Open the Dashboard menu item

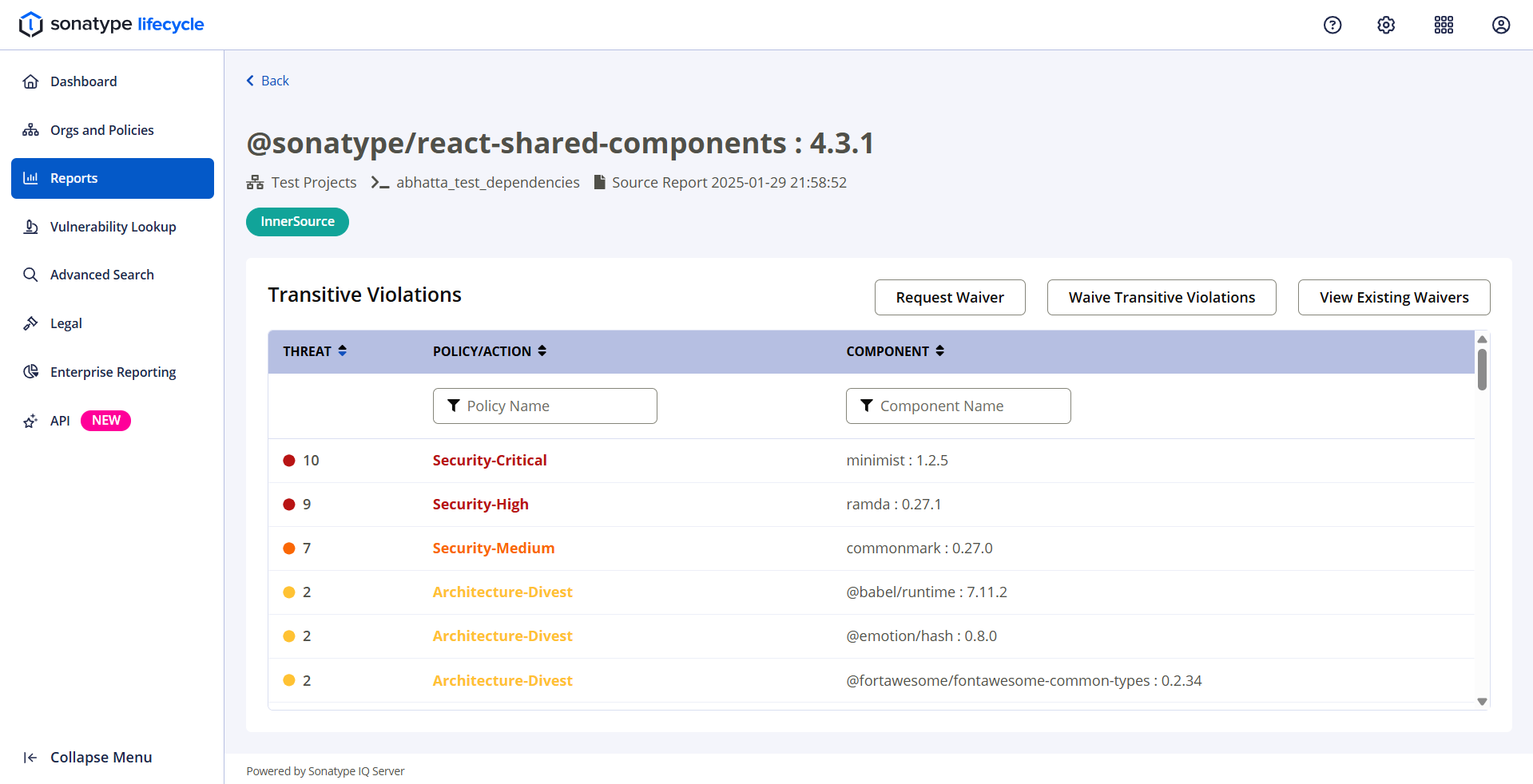(113, 81)
